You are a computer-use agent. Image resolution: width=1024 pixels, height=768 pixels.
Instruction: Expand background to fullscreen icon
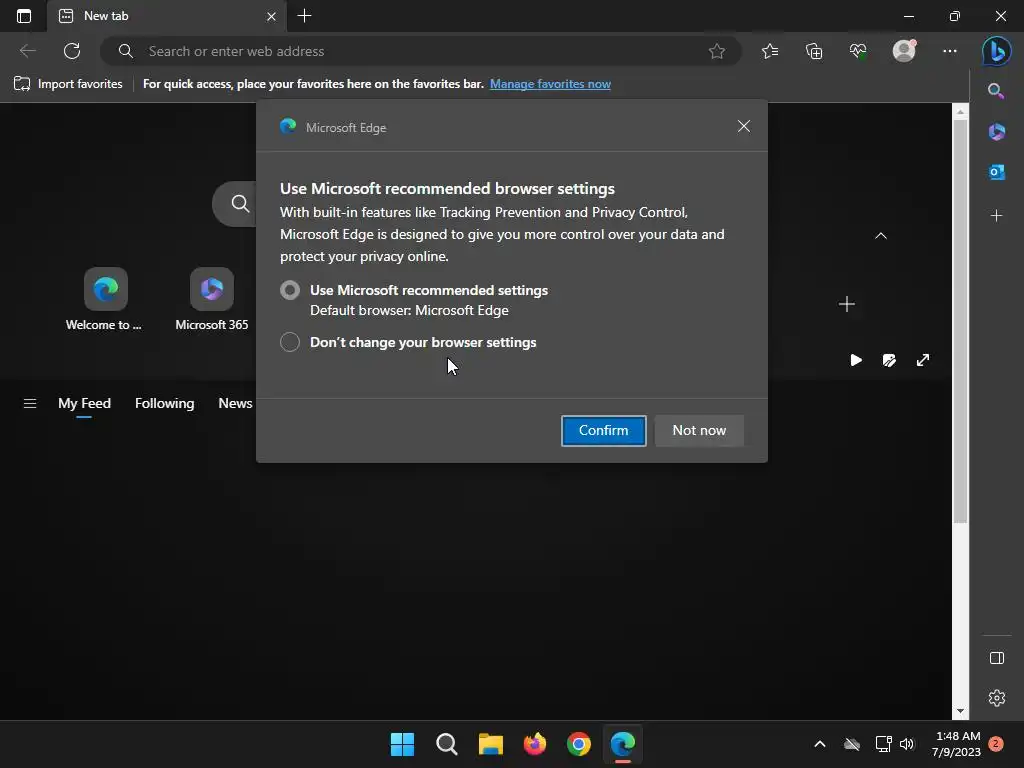coord(923,360)
